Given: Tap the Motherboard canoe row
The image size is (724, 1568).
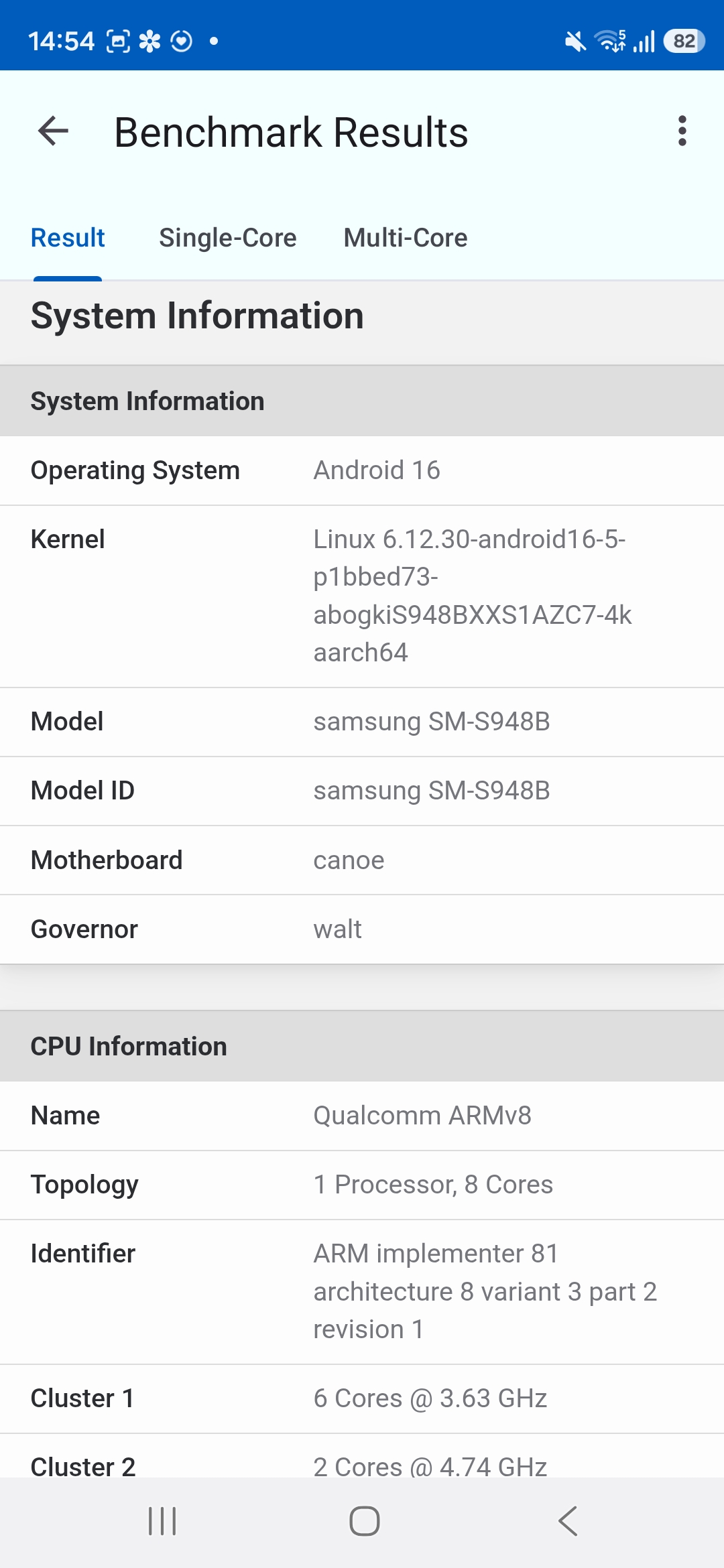Looking at the screenshot, I should coord(362,860).
